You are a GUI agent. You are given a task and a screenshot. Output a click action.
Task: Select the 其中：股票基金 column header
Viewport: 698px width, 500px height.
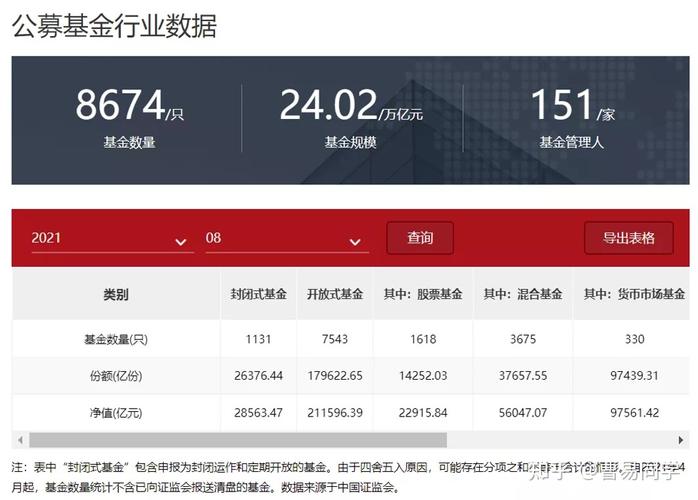423,294
